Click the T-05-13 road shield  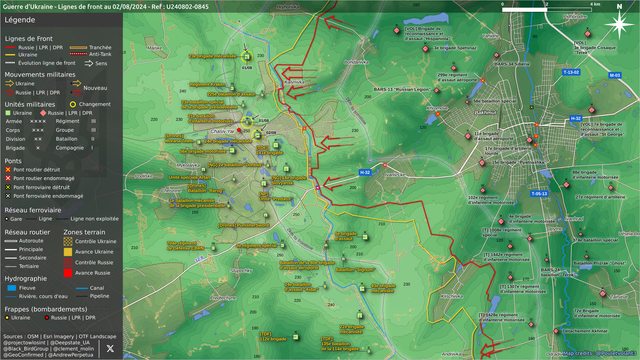pos(539,193)
